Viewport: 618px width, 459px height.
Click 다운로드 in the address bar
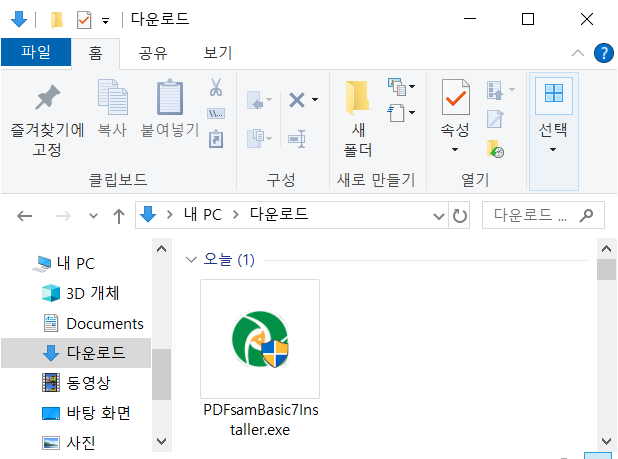(279, 214)
